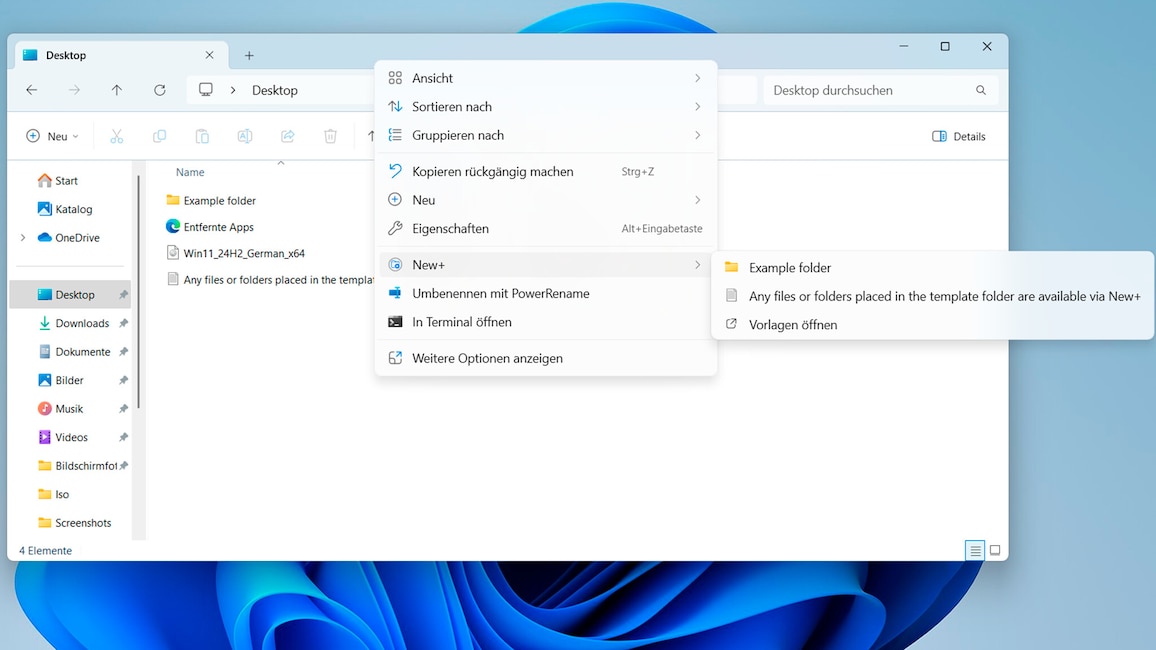1156x650 pixels.
Task: Refresh the Desktop folder view
Action: point(159,90)
